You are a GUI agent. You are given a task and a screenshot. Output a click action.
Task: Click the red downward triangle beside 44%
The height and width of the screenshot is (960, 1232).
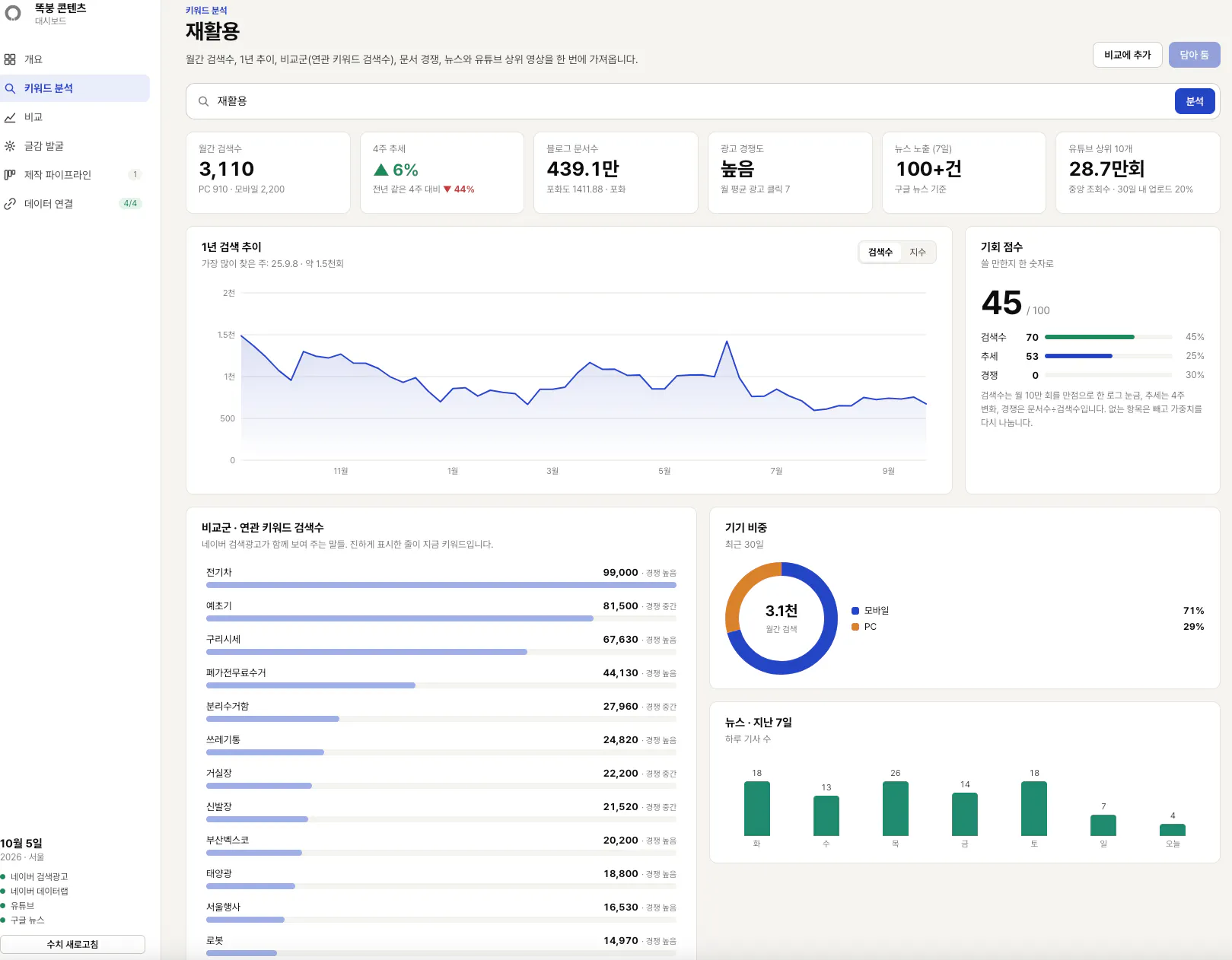point(447,189)
